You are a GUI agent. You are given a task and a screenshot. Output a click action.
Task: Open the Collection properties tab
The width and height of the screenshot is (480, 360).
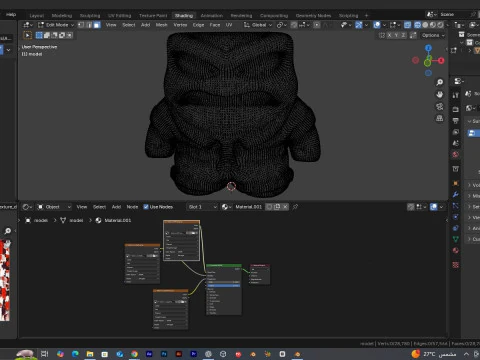[x=456, y=169]
